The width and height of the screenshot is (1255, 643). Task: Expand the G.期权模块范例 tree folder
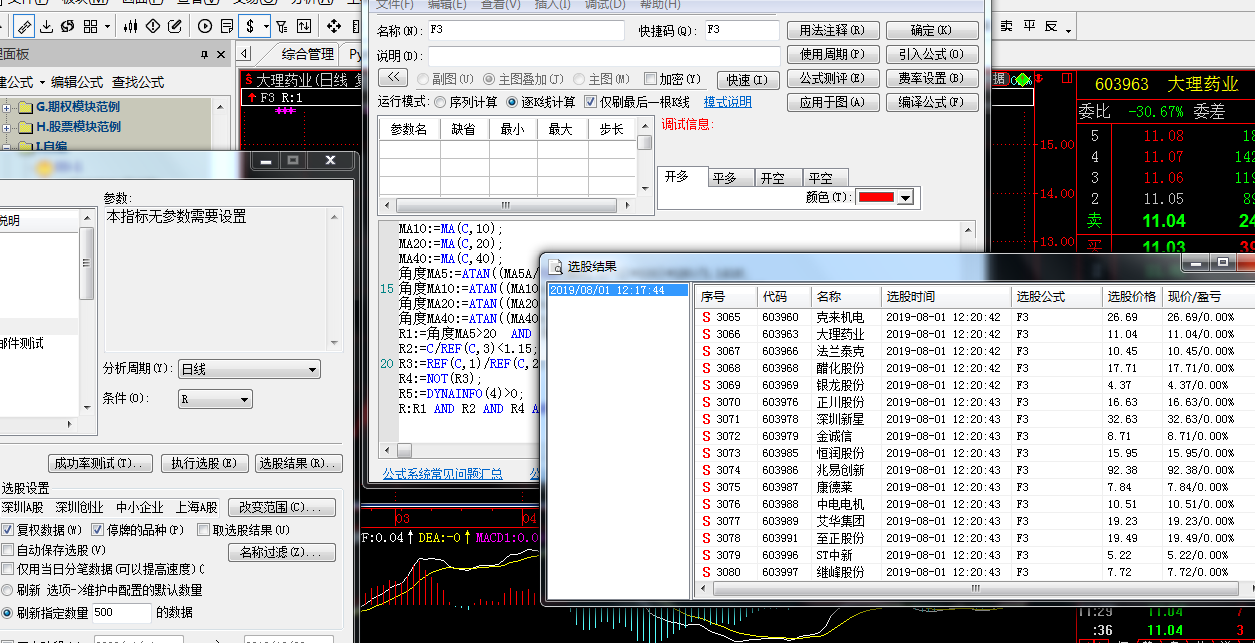pyautogui.click(x=7, y=107)
